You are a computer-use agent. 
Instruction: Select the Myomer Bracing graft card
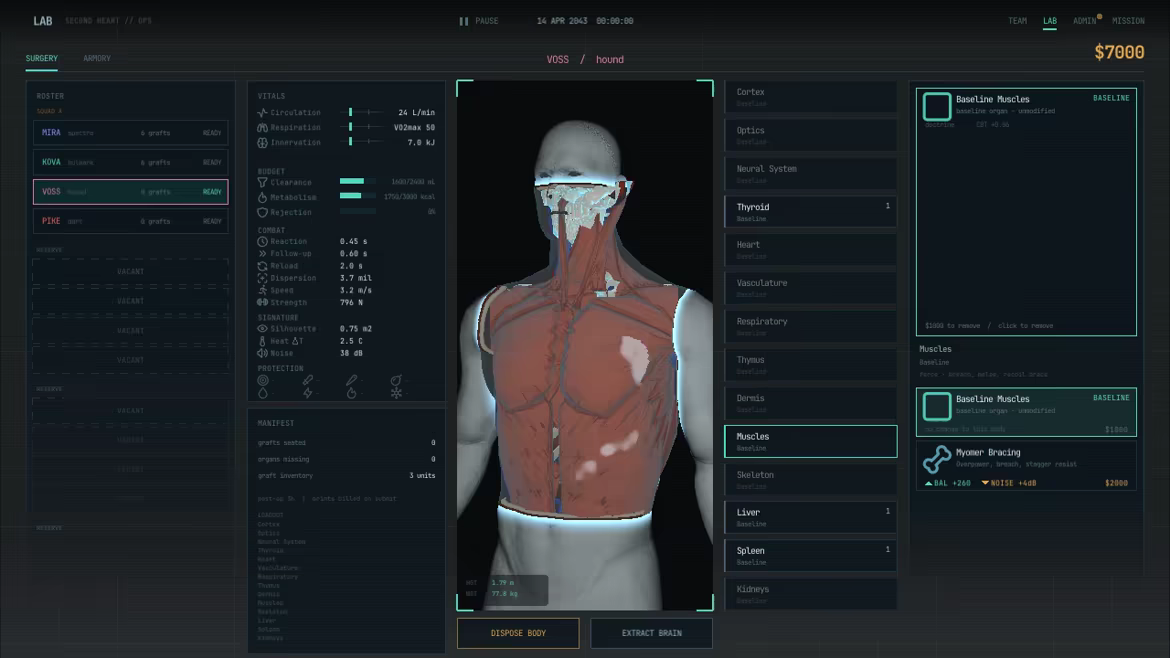(1026, 466)
